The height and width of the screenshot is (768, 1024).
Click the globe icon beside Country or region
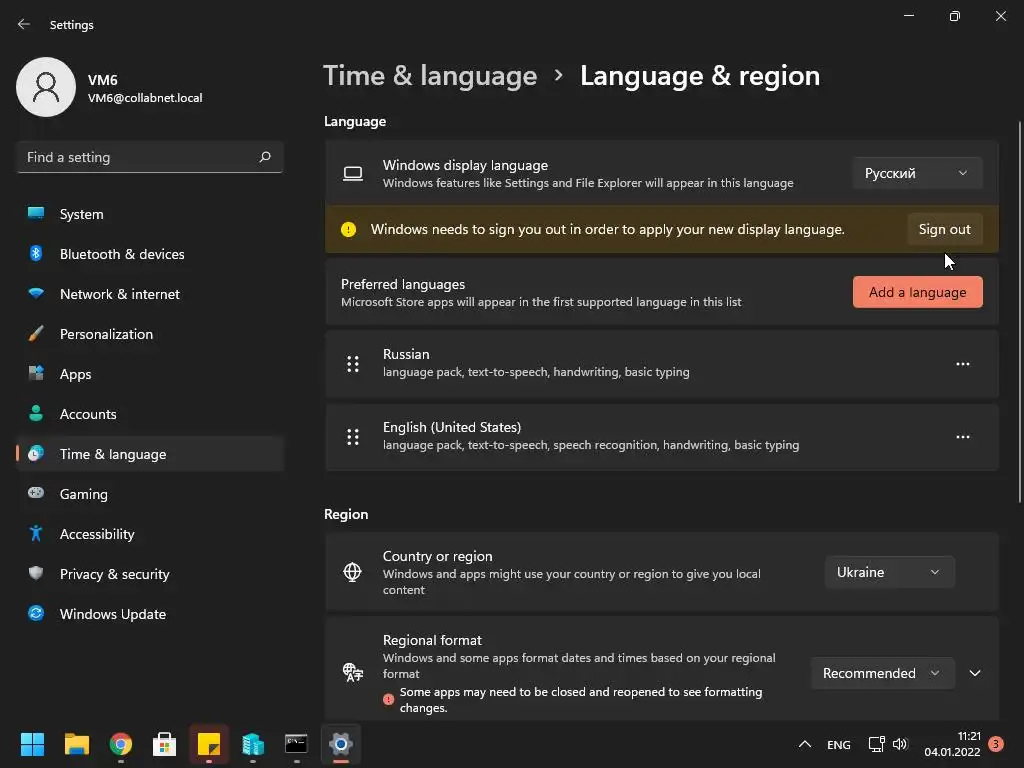tap(353, 572)
